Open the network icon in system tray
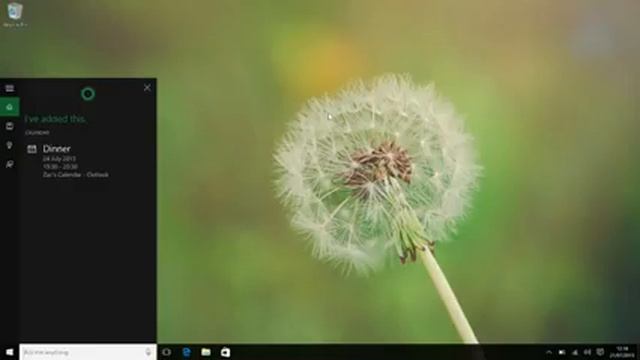This screenshot has width=640, height=360. click(x=575, y=352)
